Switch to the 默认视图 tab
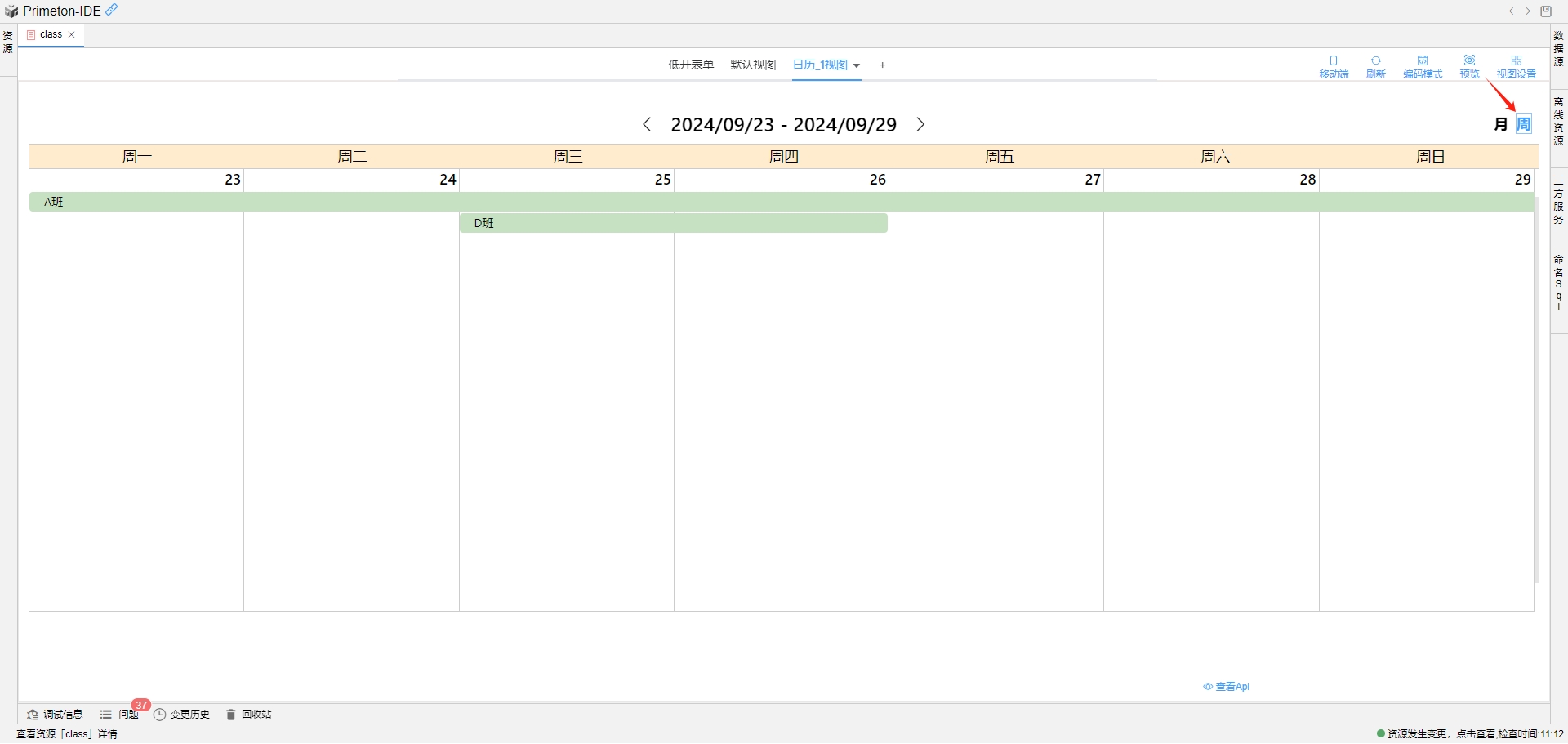Image resolution: width=1568 pixels, height=744 pixels. coord(752,65)
